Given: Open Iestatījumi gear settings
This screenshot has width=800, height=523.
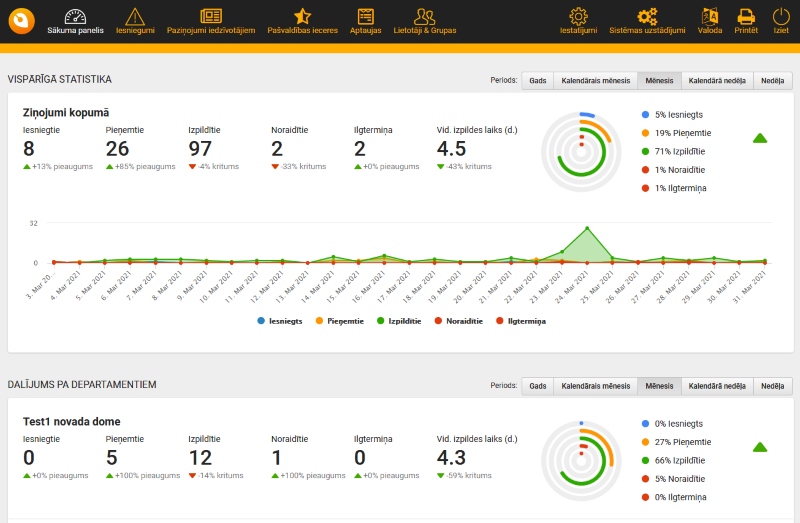Looking at the screenshot, I should pyautogui.click(x=578, y=16).
